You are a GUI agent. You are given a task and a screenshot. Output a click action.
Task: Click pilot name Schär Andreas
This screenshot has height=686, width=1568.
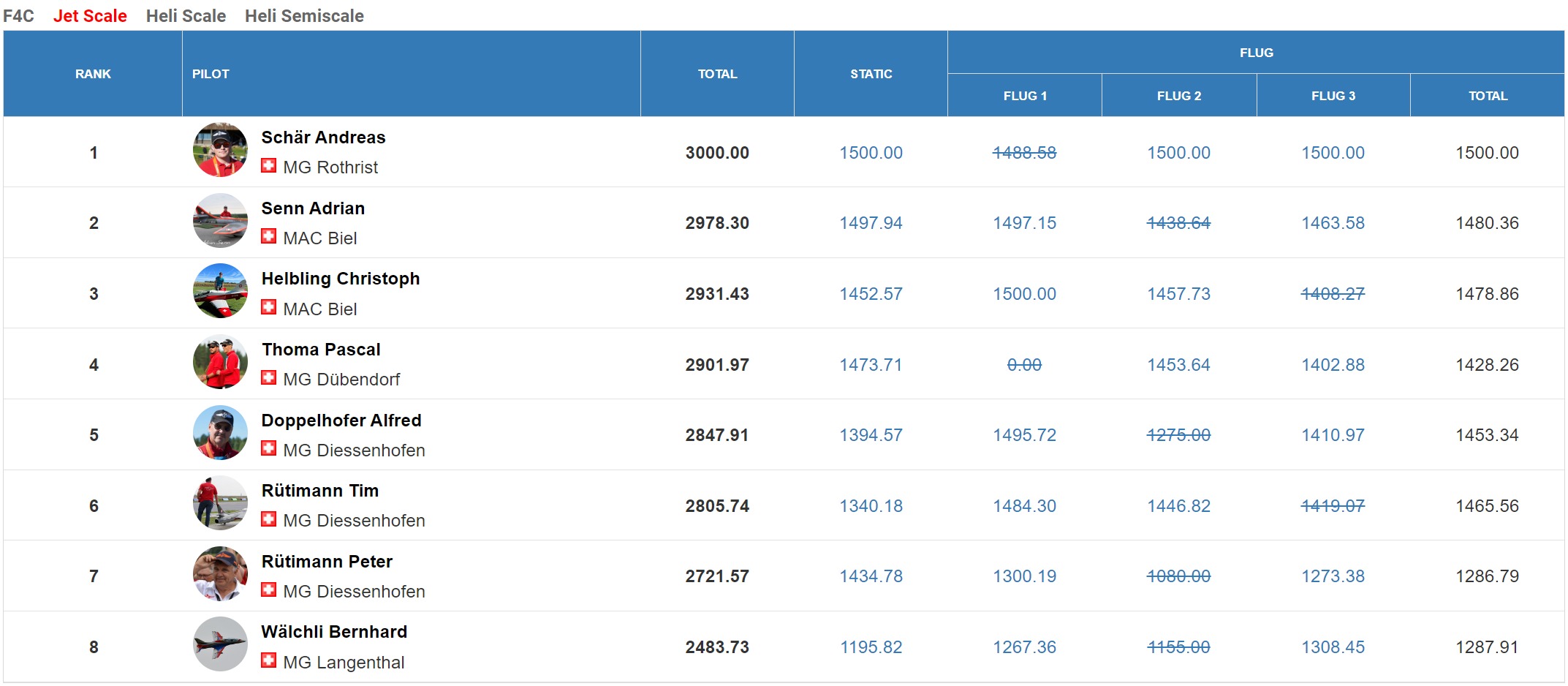point(323,137)
